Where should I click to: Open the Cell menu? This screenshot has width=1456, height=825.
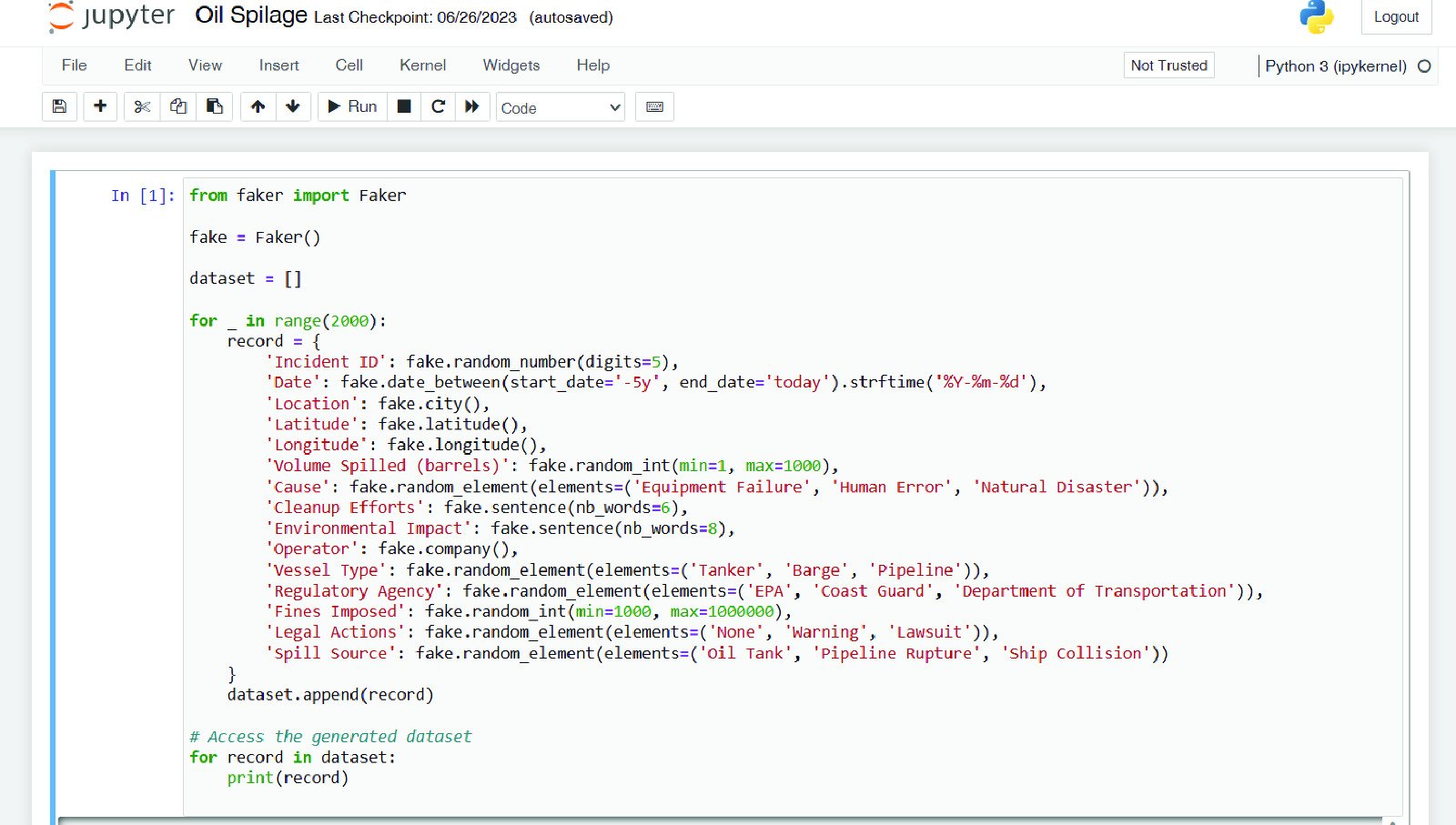(x=349, y=65)
